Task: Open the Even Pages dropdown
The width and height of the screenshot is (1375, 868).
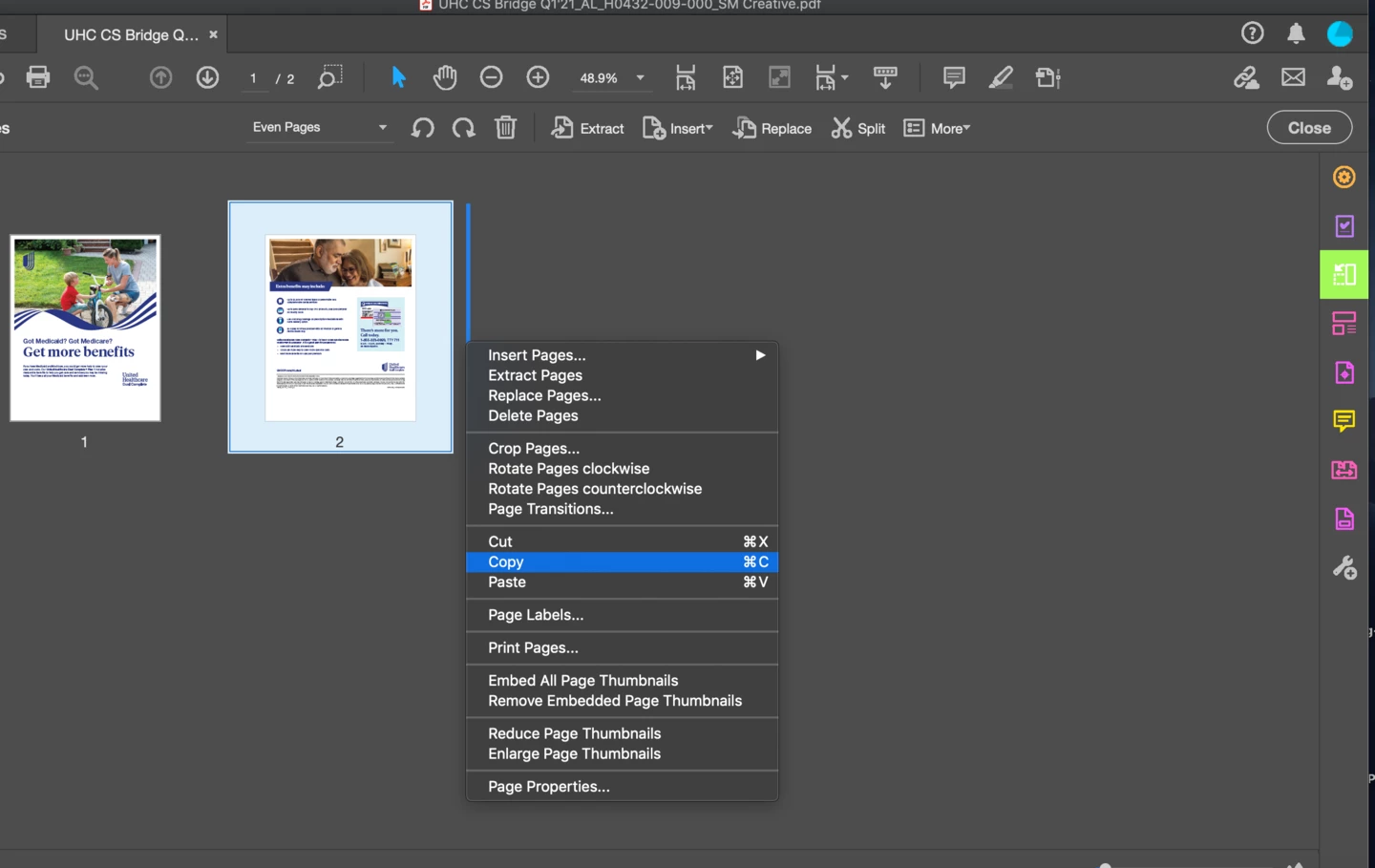Action: [319, 127]
